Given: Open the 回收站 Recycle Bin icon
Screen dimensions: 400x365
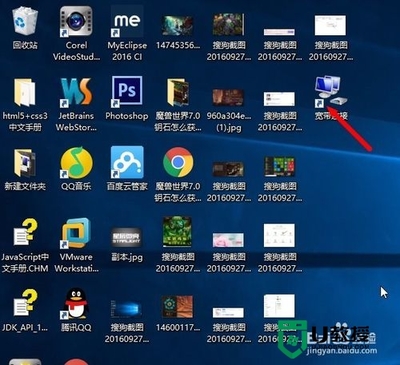Looking at the screenshot, I should tap(25, 22).
